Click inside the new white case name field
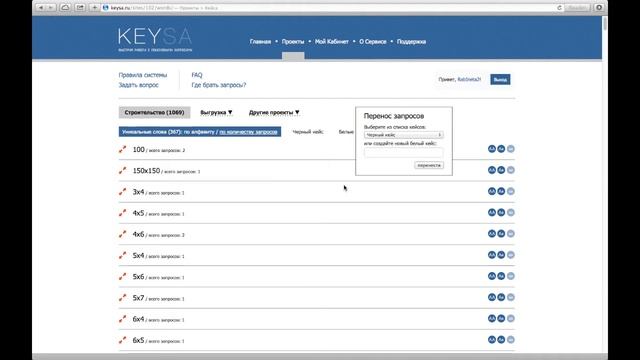This screenshot has width=640, height=360. click(x=403, y=153)
